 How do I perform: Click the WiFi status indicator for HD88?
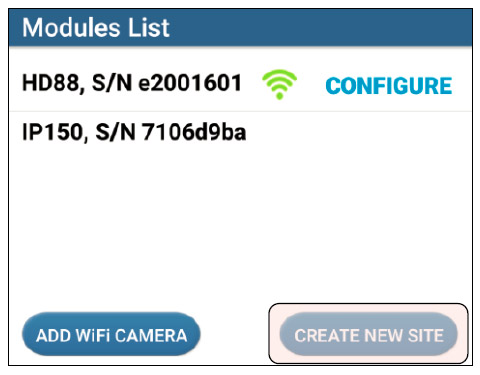tap(279, 84)
